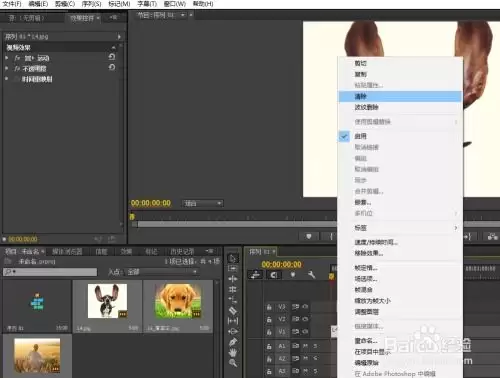Open the Window (W) menu
The height and width of the screenshot is (378, 500).
tap(175, 4)
